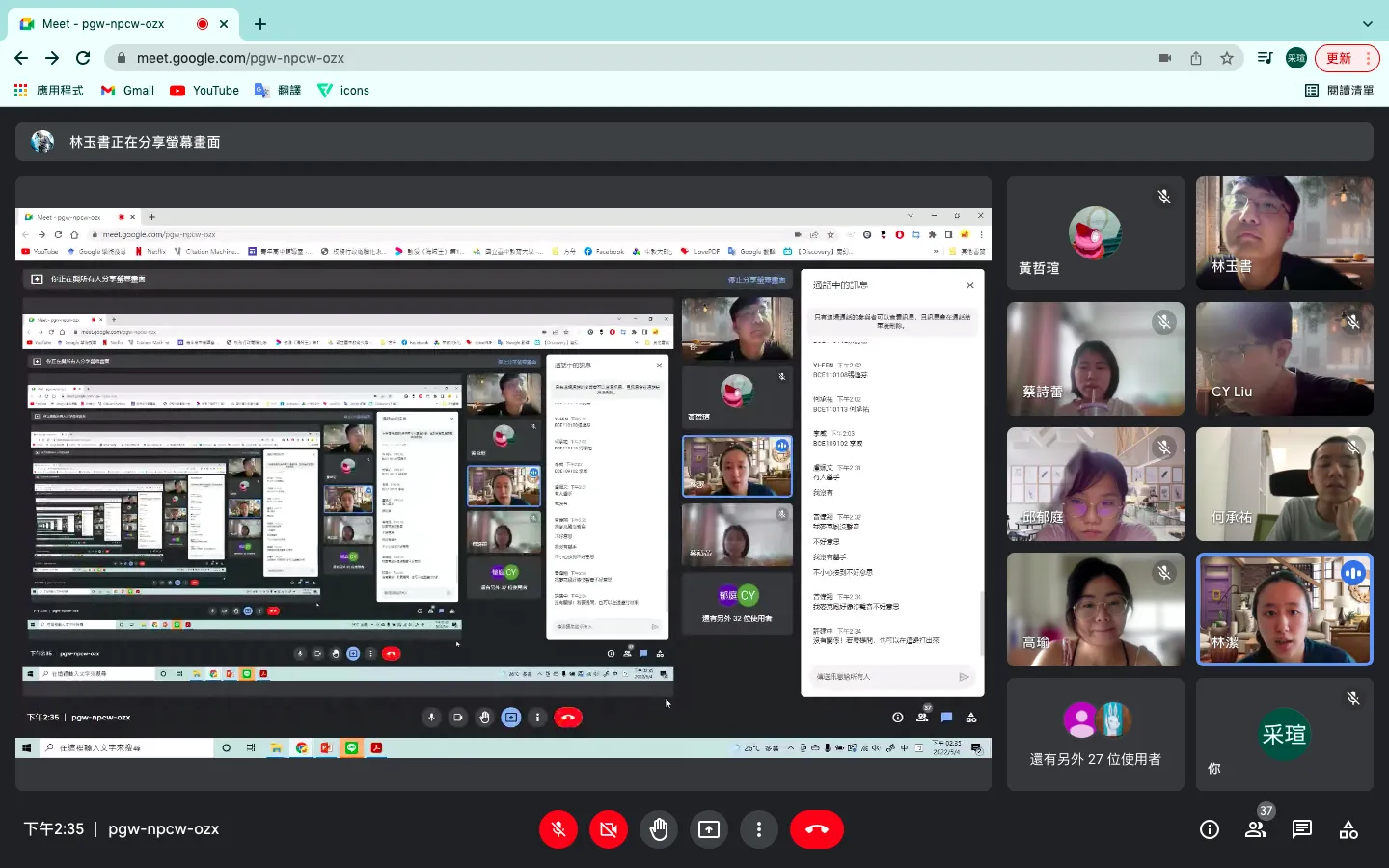The height and width of the screenshot is (868, 1389).
Task: Click 林玉書正在分享螢幕畫面 banner
Action: click(694, 142)
